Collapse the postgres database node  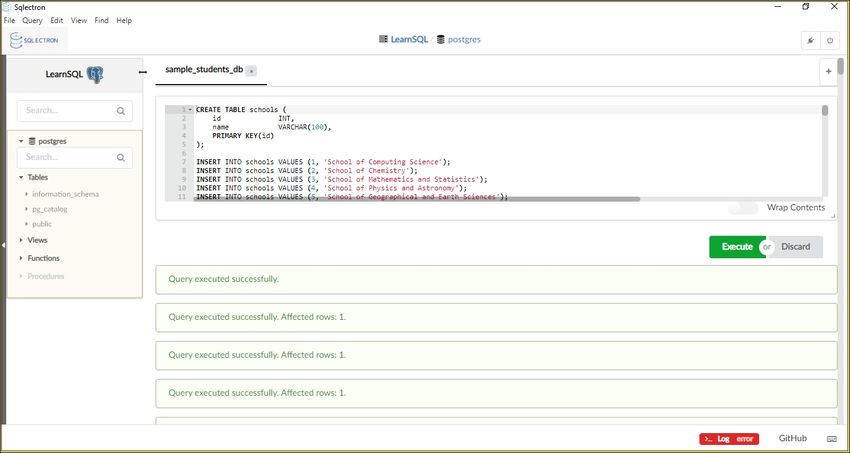pyautogui.click(x=21, y=141)
